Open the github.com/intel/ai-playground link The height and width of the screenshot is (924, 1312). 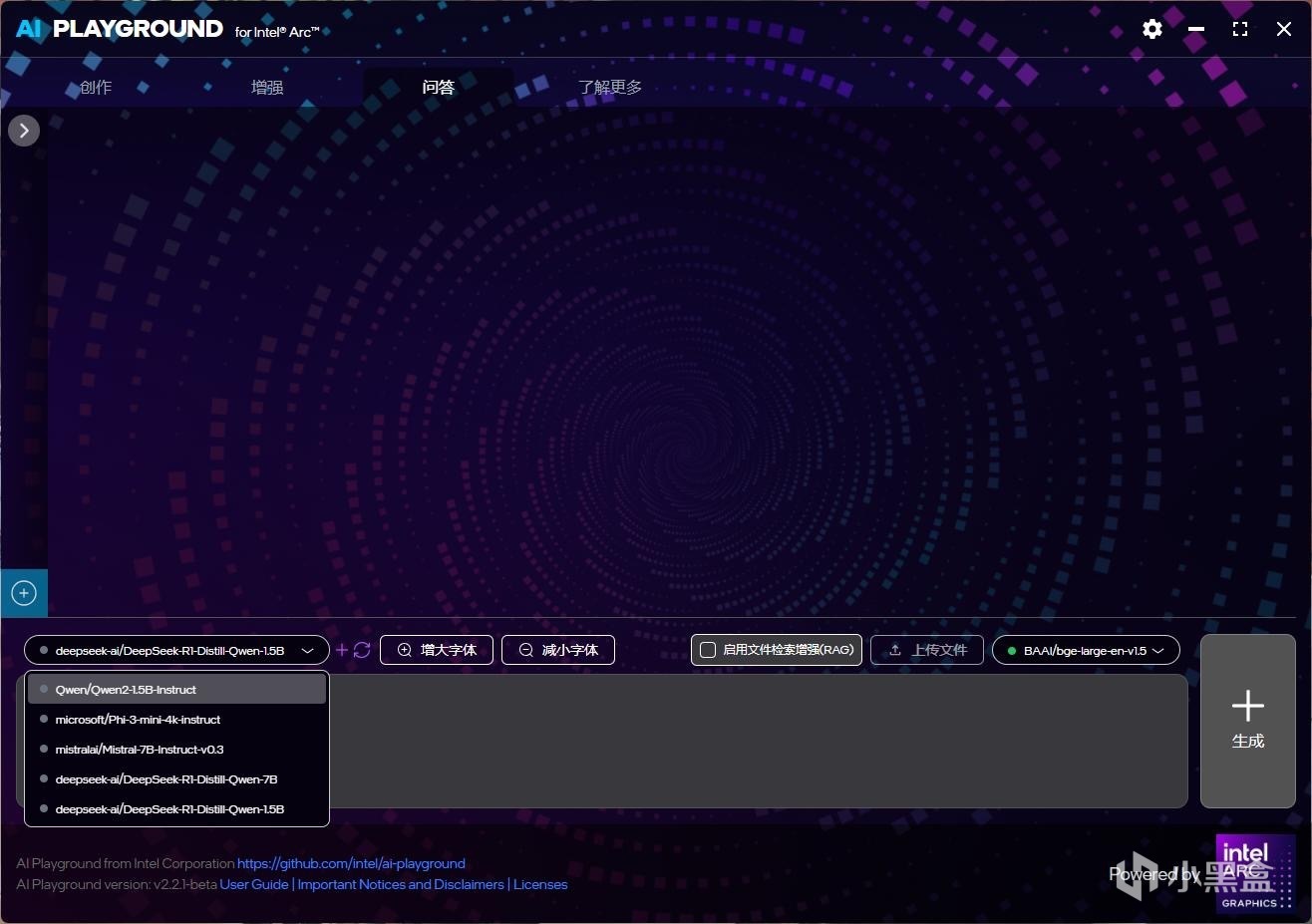pyautogui.click(x=351, y=863)
